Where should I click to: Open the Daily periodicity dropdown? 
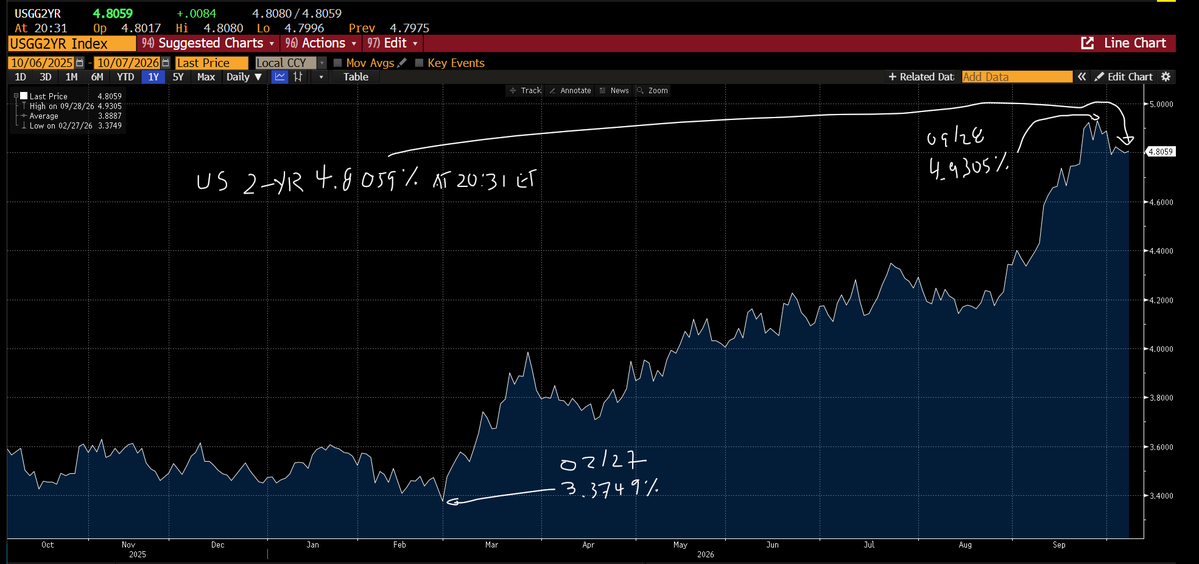(x=244, y=77)
